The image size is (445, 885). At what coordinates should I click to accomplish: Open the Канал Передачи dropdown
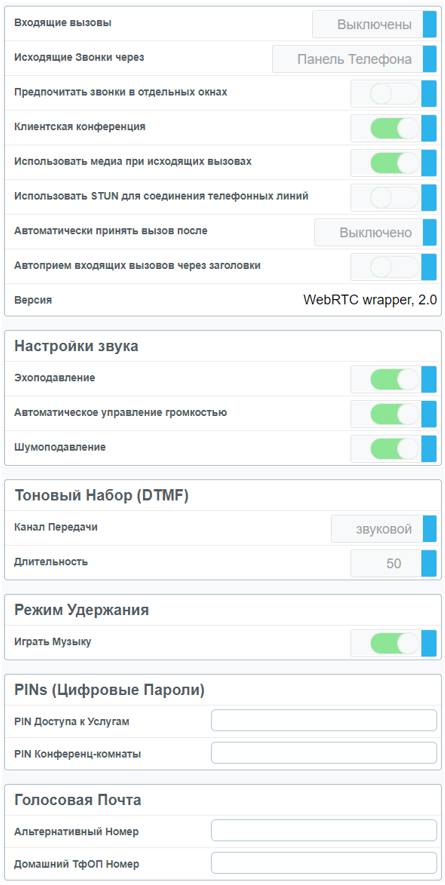click(x=384, y=529)
